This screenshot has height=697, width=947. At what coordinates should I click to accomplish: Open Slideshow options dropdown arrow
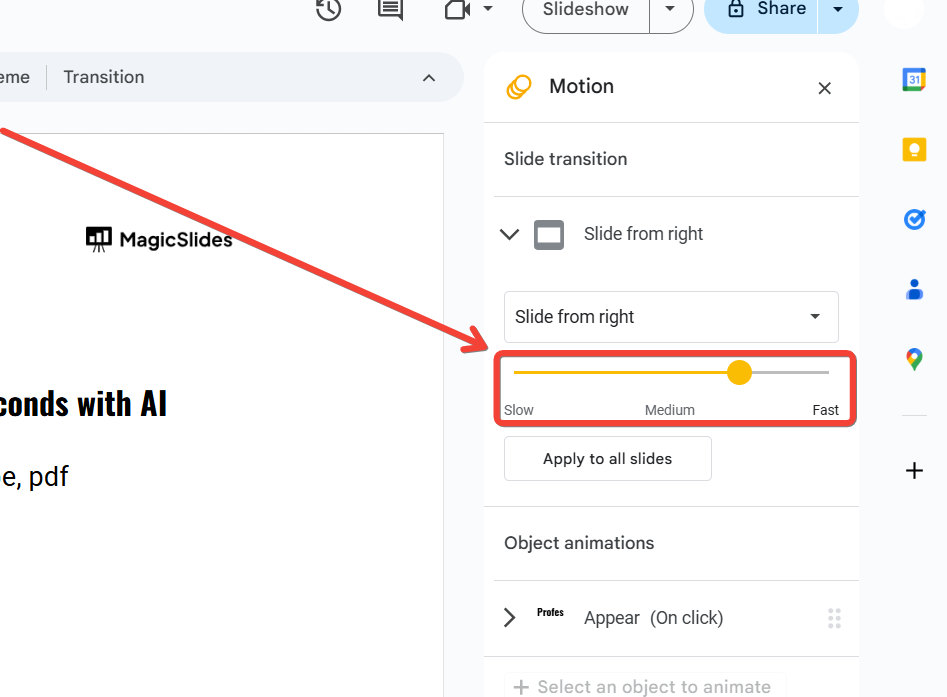tap(670, 10)
